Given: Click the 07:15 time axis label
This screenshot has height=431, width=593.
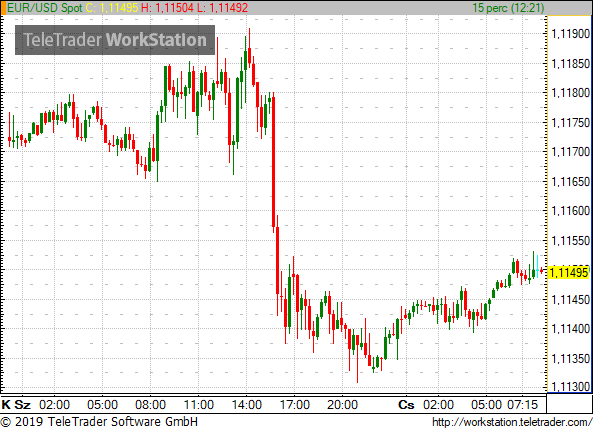Looking at the screenshot, I should [x=522, y=405].
